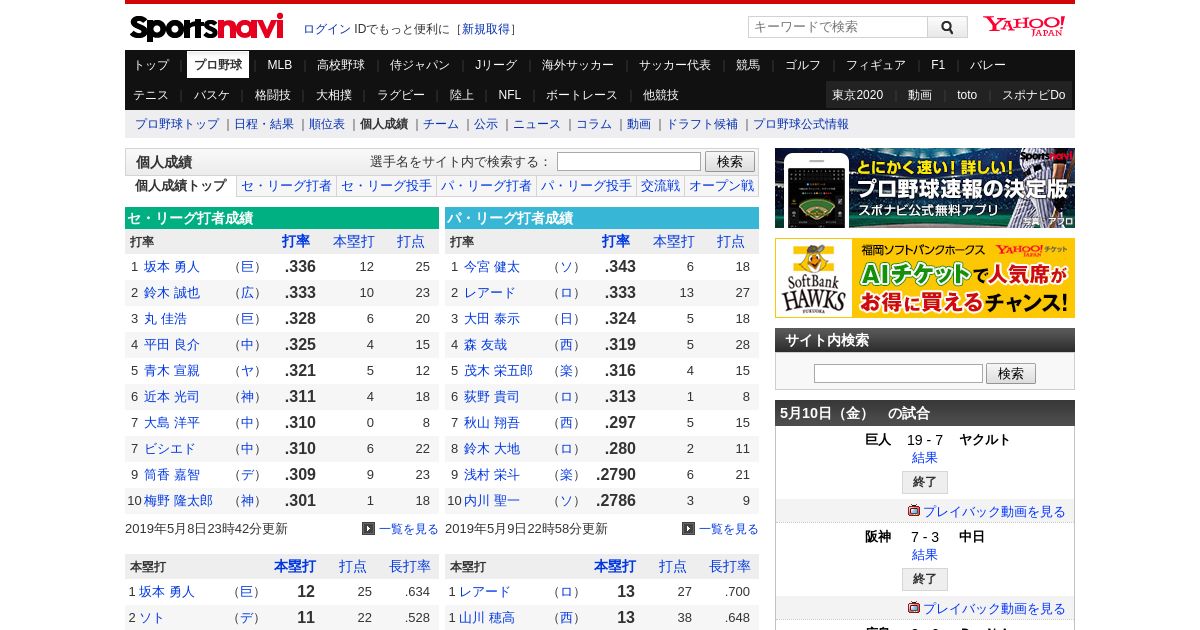Click 検索 button next to player search
This screenshot has width=1200, height=630.
(x=730, y=162)
